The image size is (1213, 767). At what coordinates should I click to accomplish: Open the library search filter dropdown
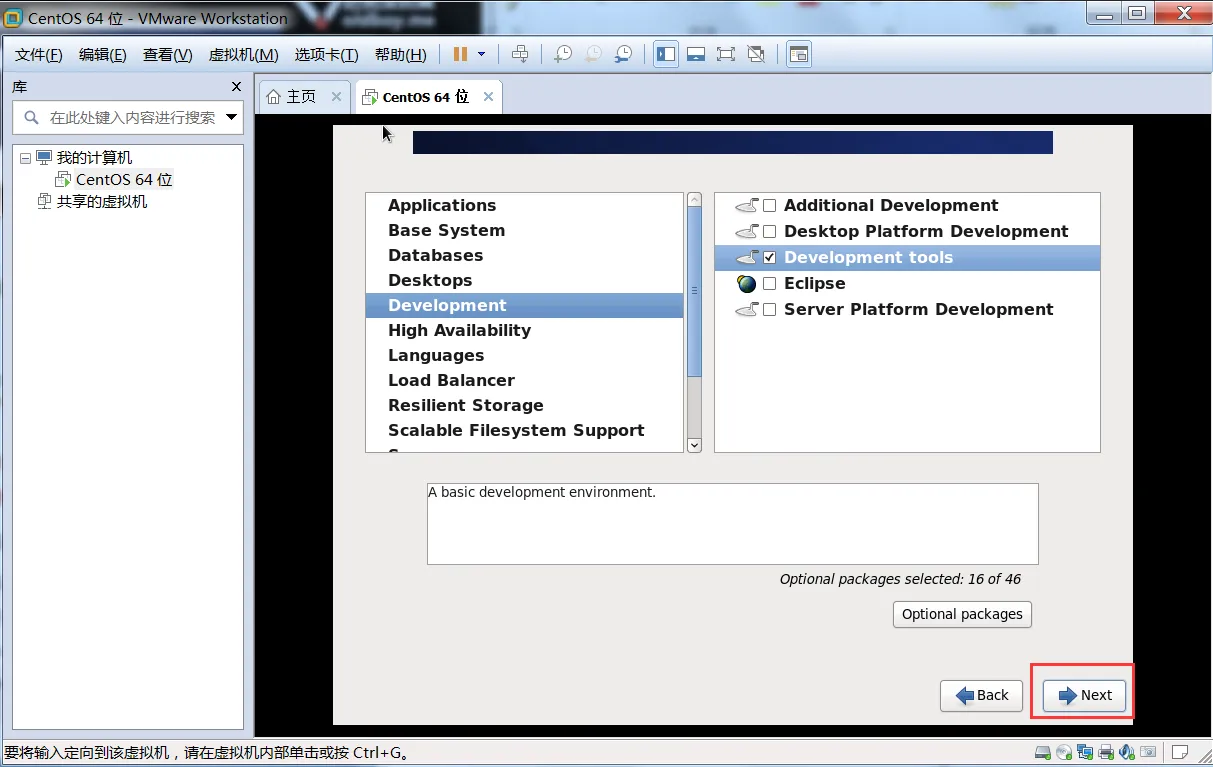pyautogui.click(x=232, y=117)
